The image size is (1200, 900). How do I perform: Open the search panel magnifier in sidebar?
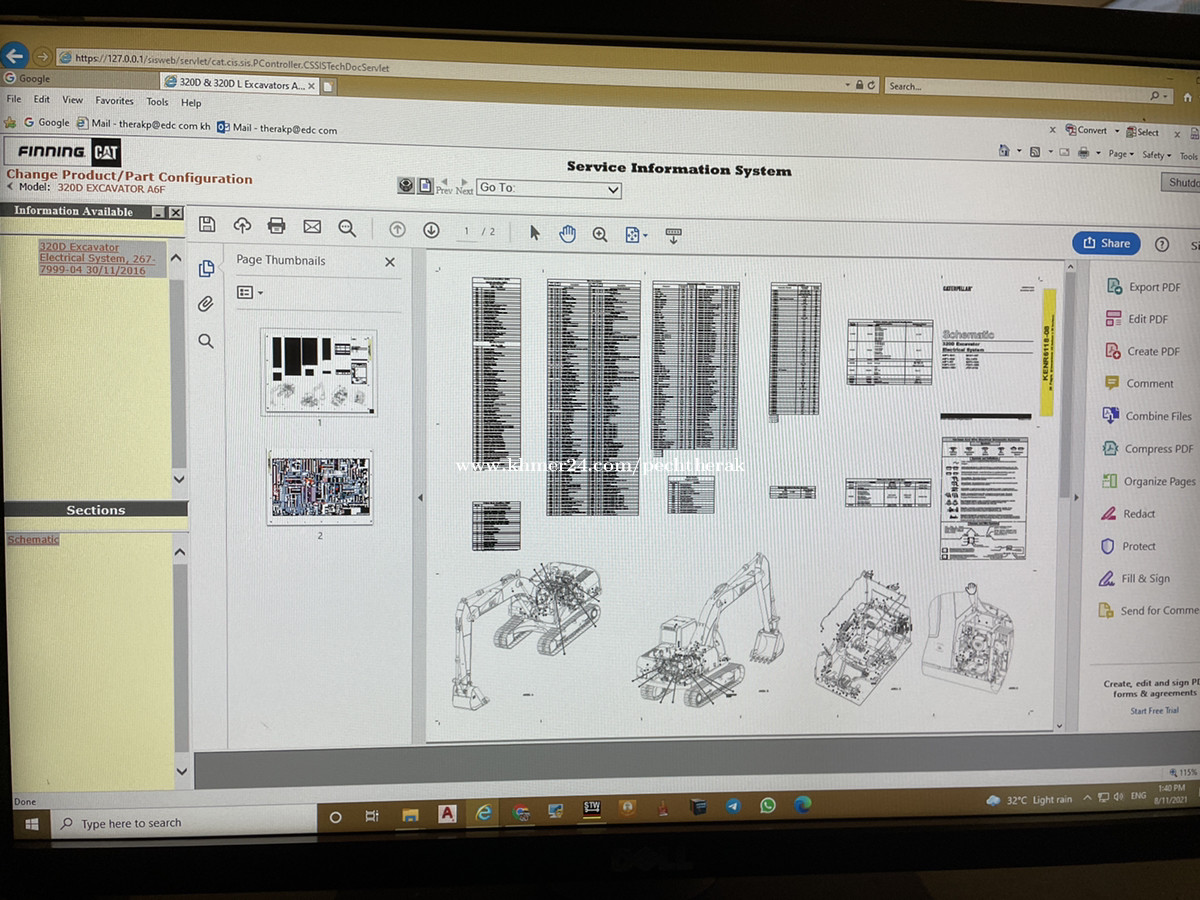[x=206, y=341]
